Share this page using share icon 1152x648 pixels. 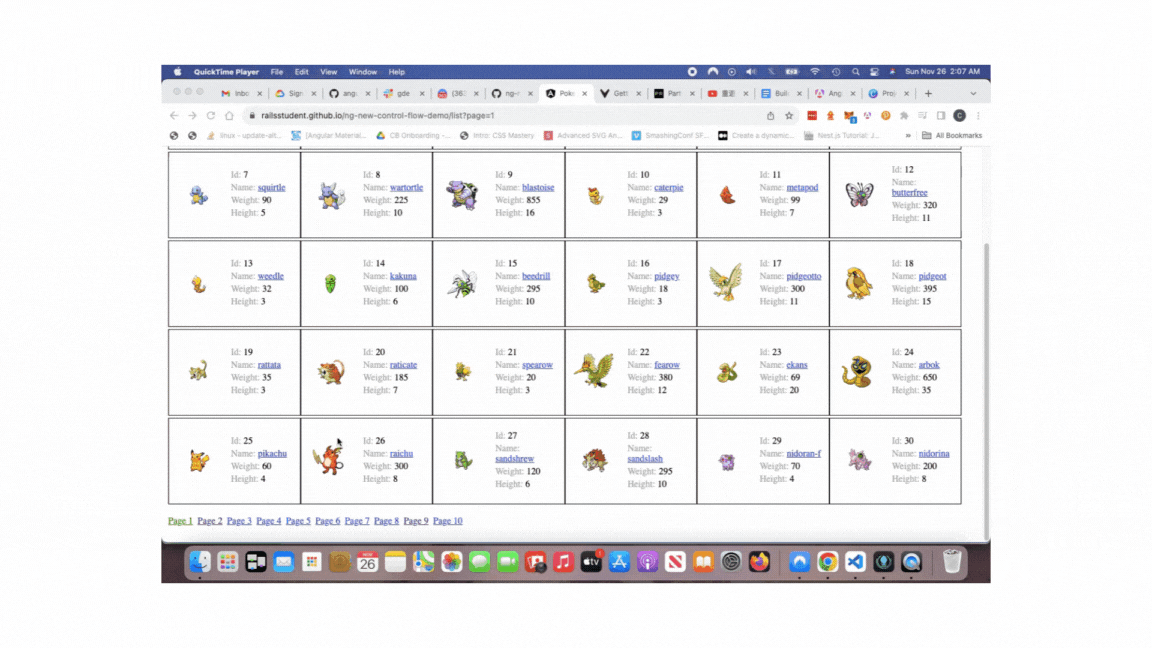click(771, 115)
